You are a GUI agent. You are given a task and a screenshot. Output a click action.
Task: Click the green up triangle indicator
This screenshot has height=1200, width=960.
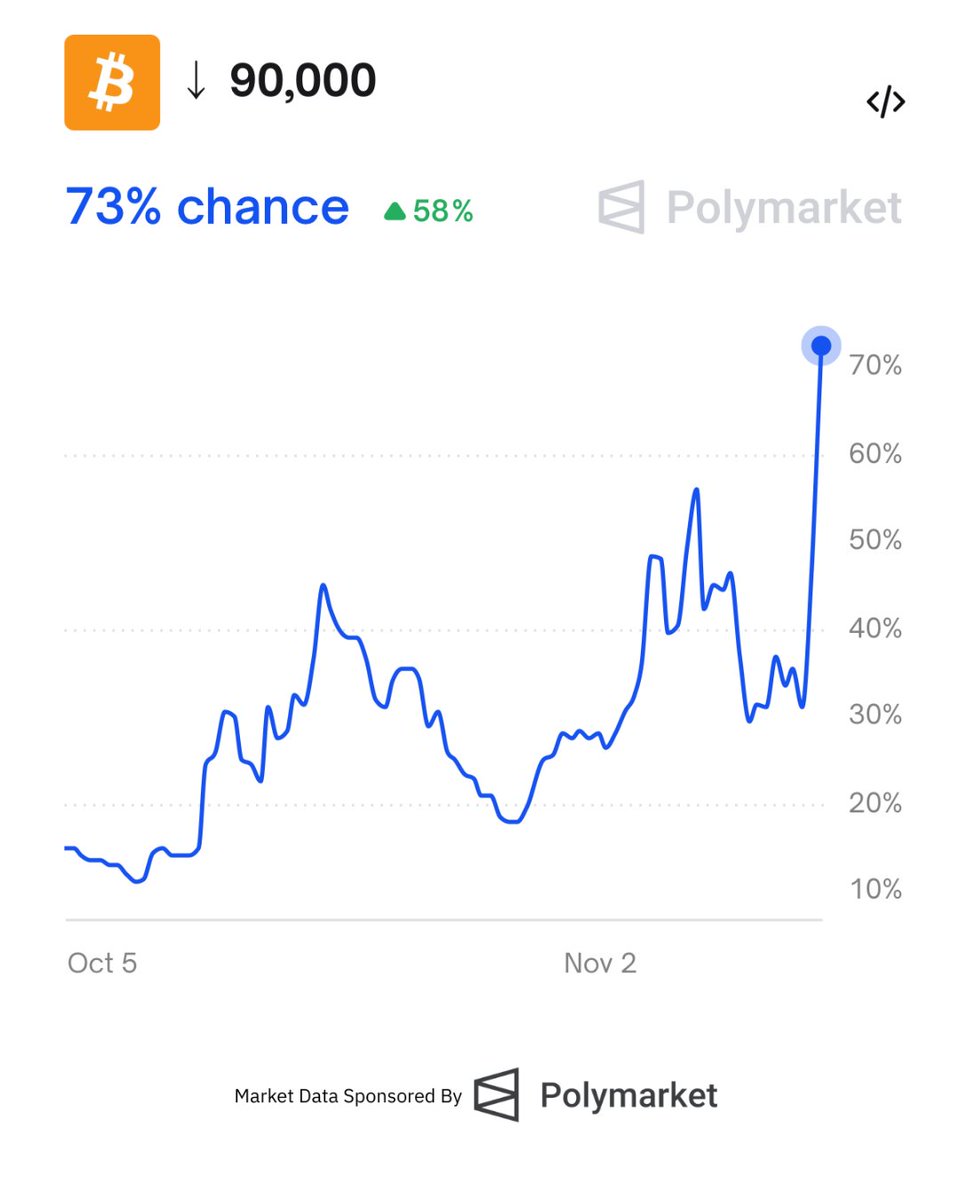395,211
